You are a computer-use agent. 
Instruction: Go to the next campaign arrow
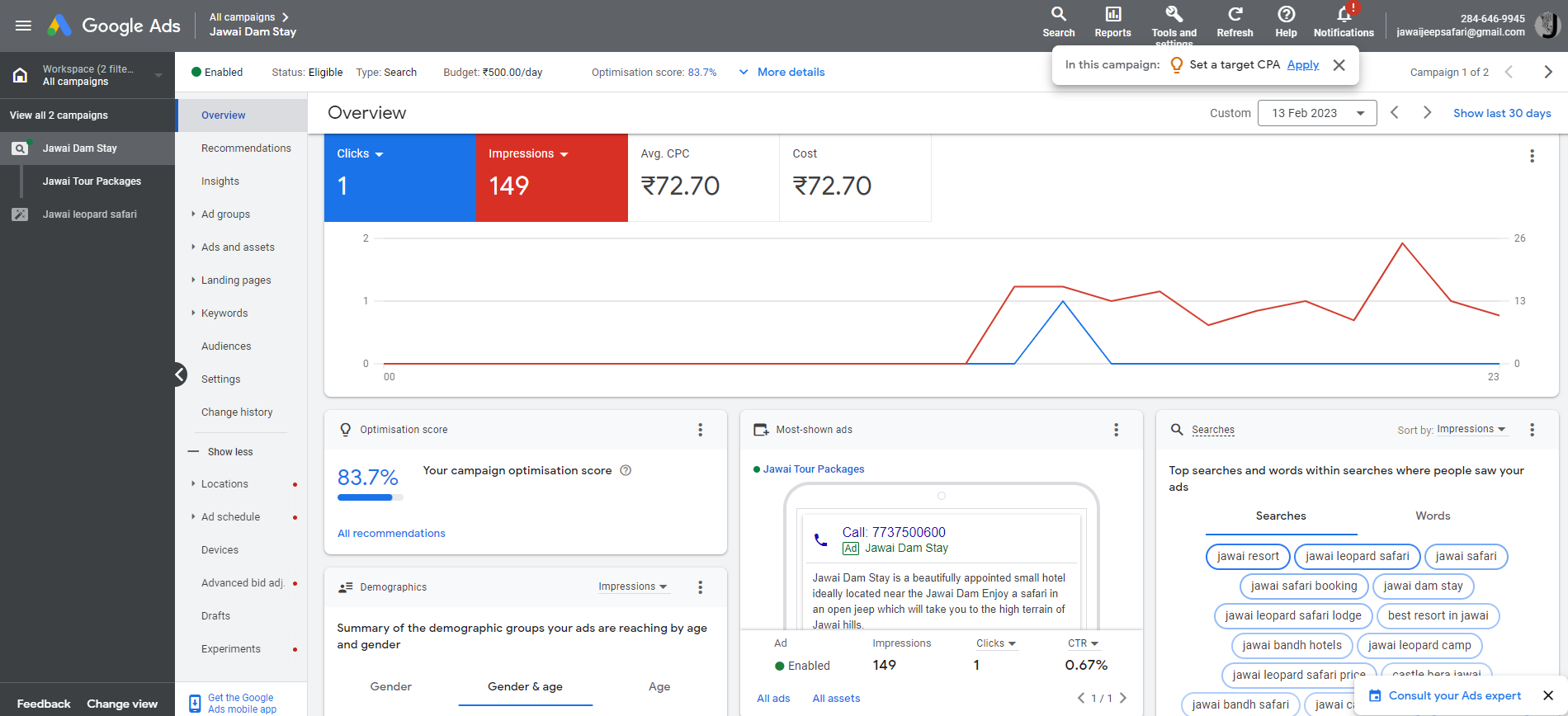click(1547, 72)
